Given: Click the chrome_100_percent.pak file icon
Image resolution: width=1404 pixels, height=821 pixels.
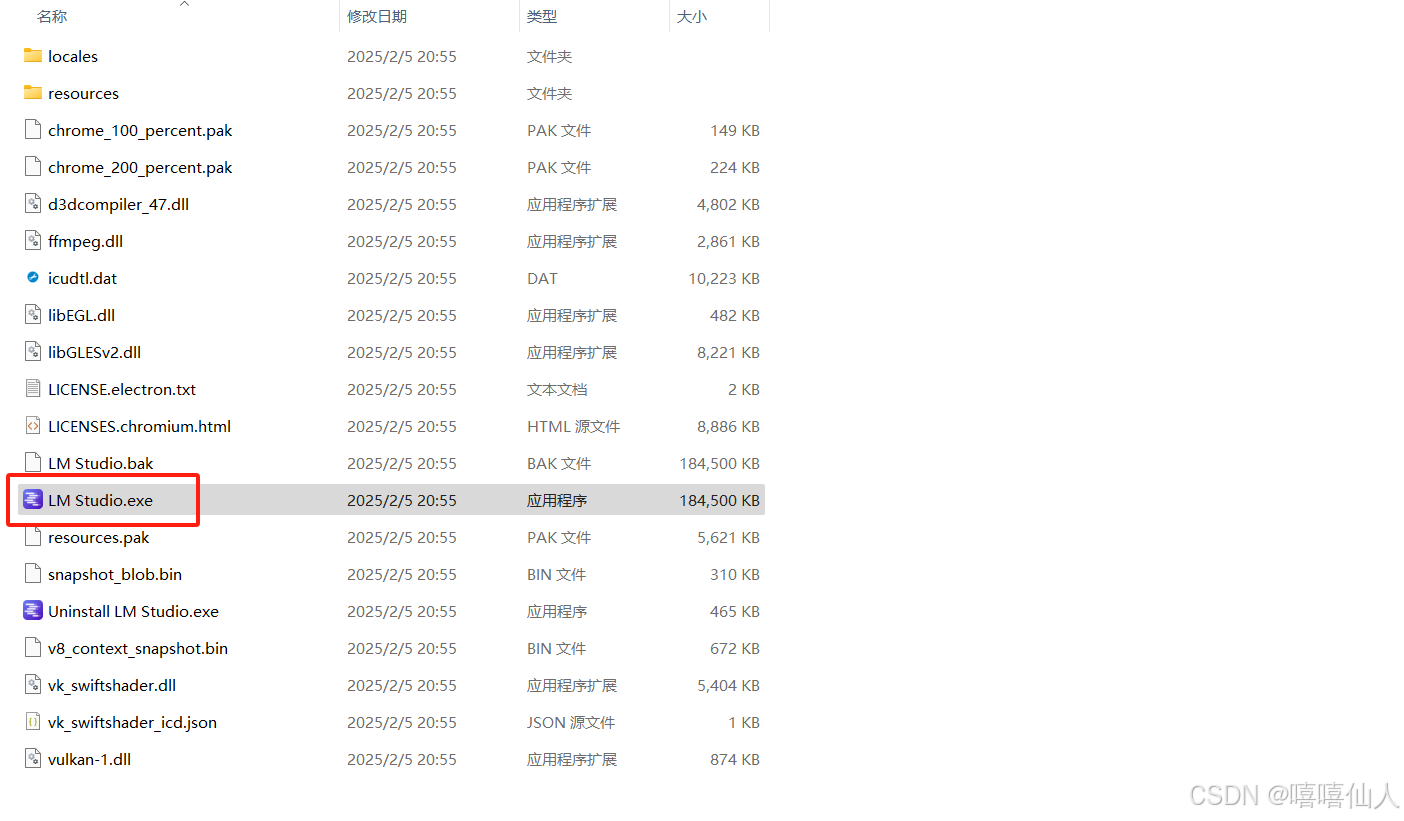Looking at the screenshot, I should point(33,130).
